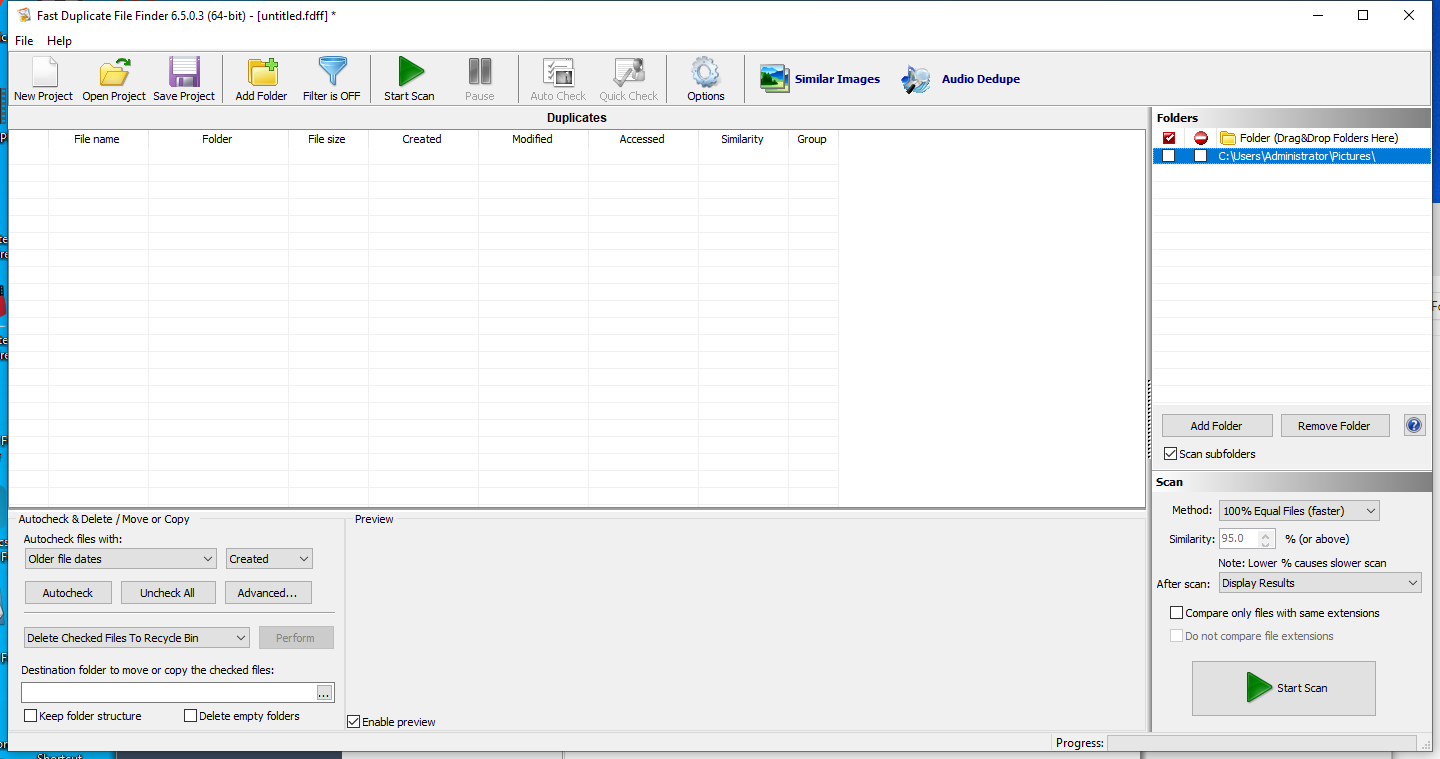This screenshot has width=1440, height=759.
Task: Increase Similarity value with up arrow
Action: (x=1266, y=534)
